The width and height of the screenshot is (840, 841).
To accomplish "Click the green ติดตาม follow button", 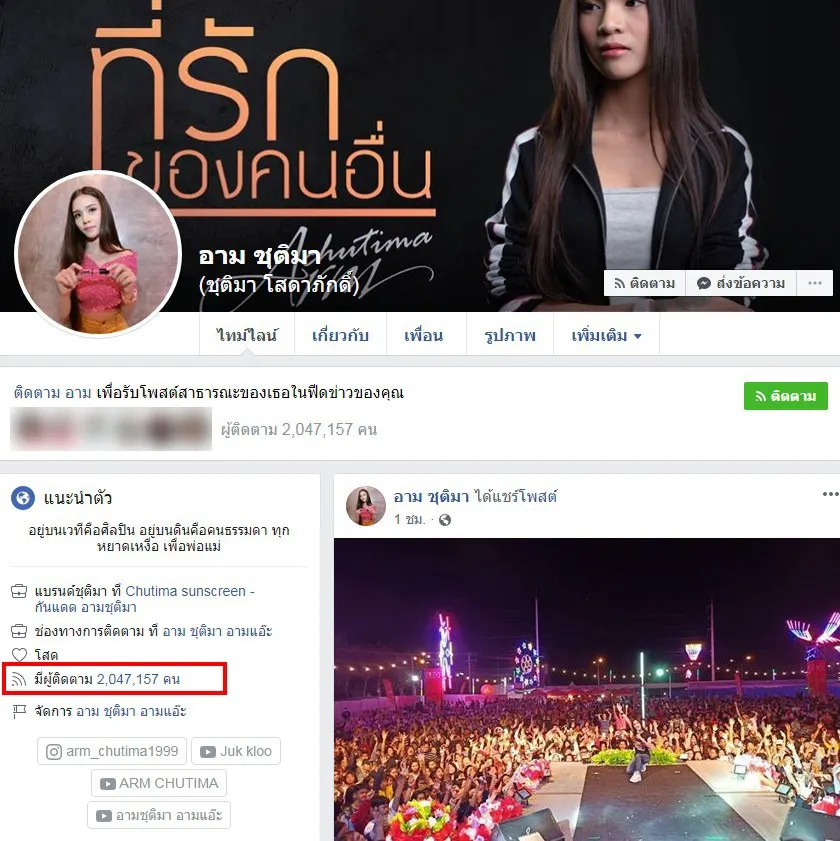I will (x=786, y=396).
